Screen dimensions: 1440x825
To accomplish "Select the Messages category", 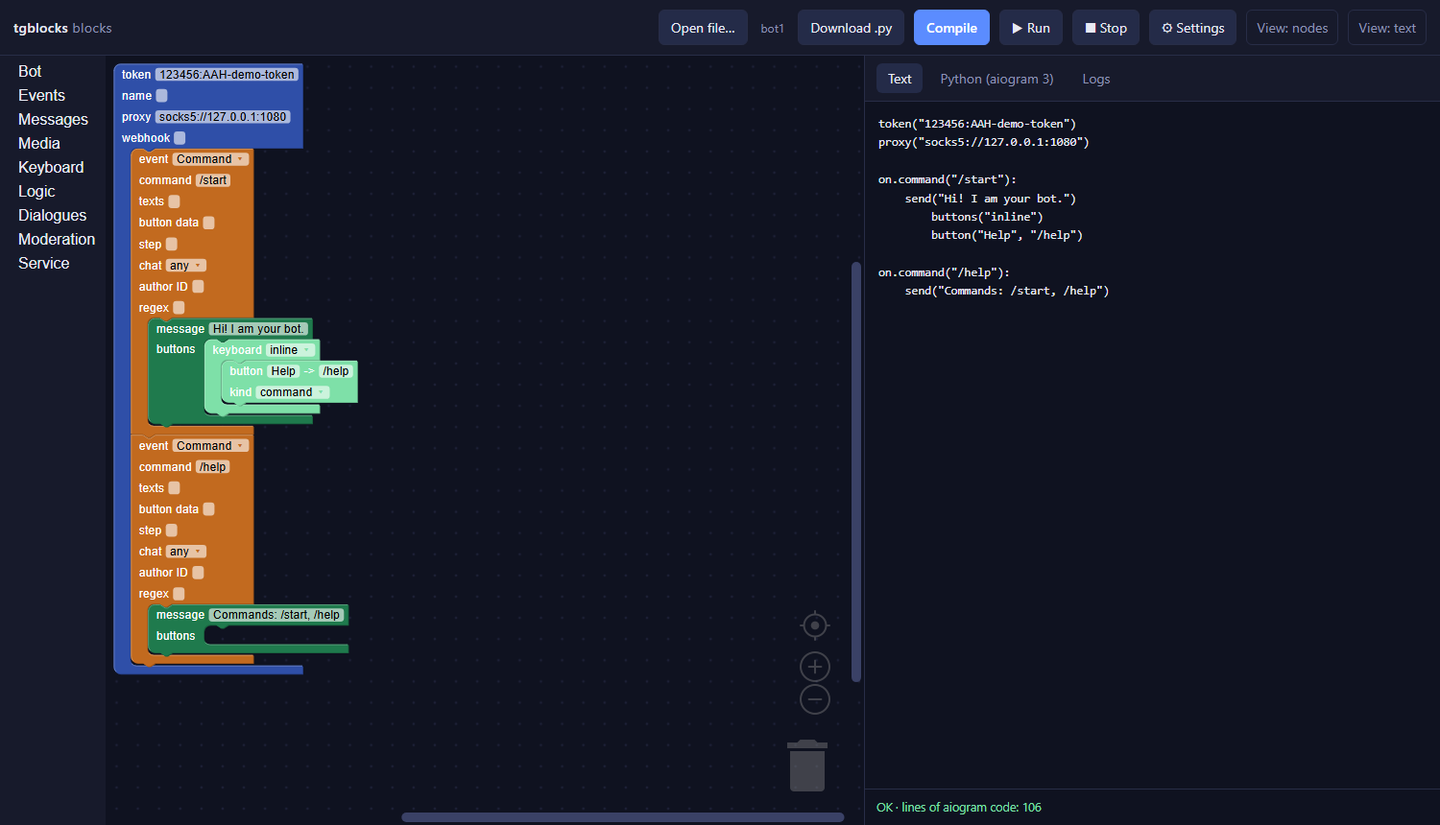I will [x=53, y=119].
